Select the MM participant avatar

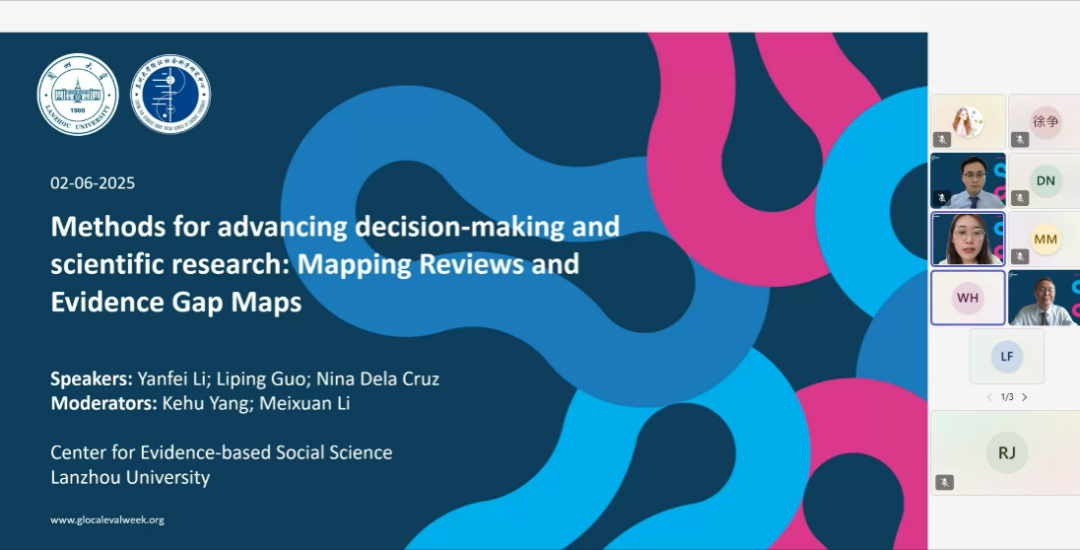(1045, 239)
